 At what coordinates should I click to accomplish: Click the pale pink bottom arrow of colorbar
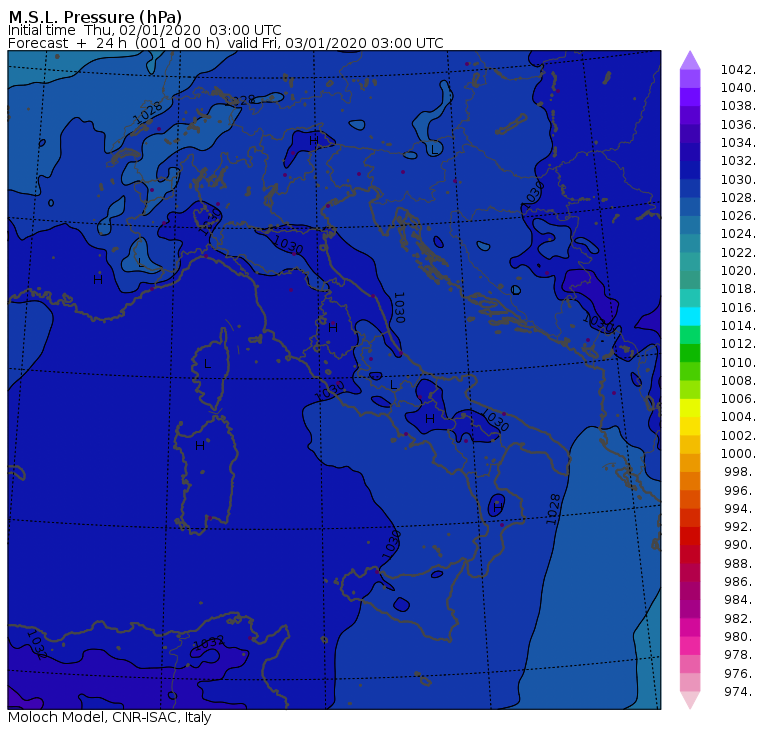click(690, 700)
